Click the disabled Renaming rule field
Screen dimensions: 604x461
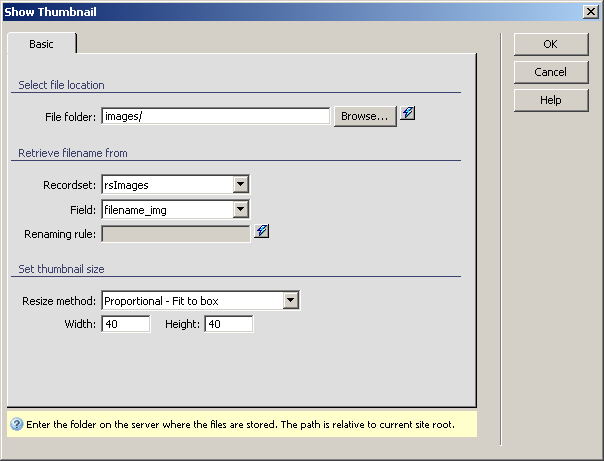click(175, 234)
